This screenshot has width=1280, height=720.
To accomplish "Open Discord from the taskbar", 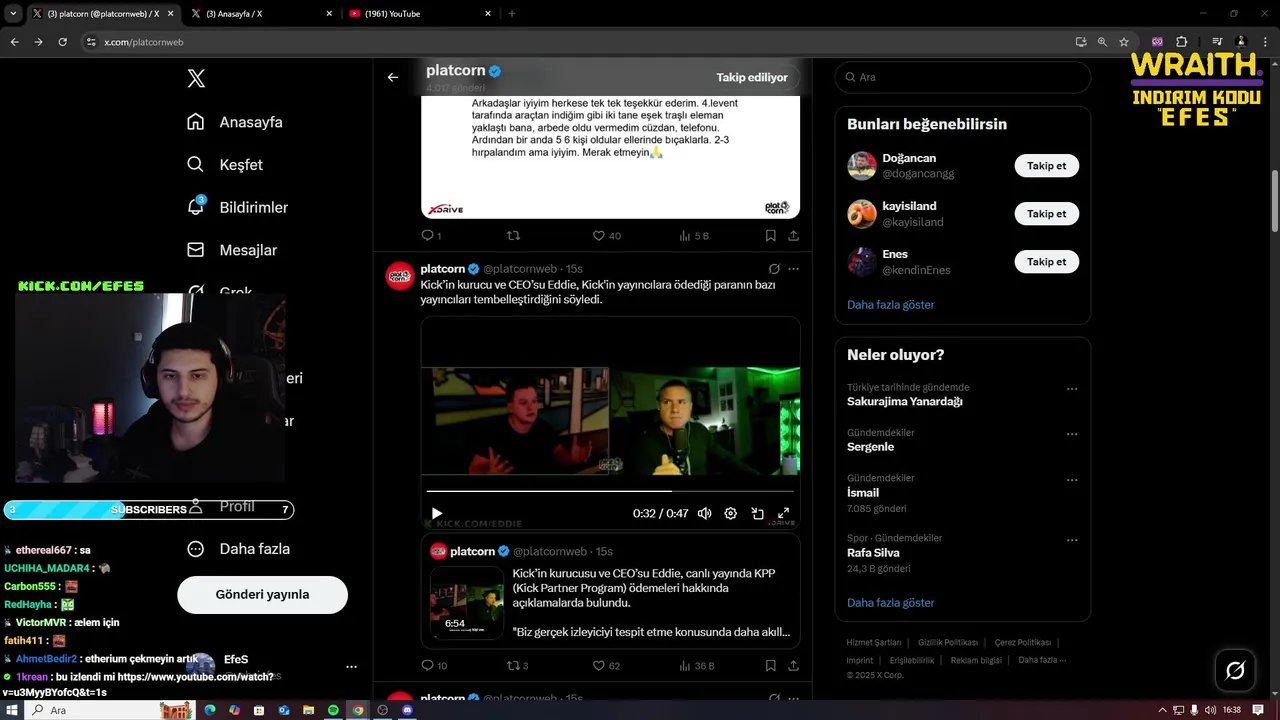I will (x=407, y=710).
